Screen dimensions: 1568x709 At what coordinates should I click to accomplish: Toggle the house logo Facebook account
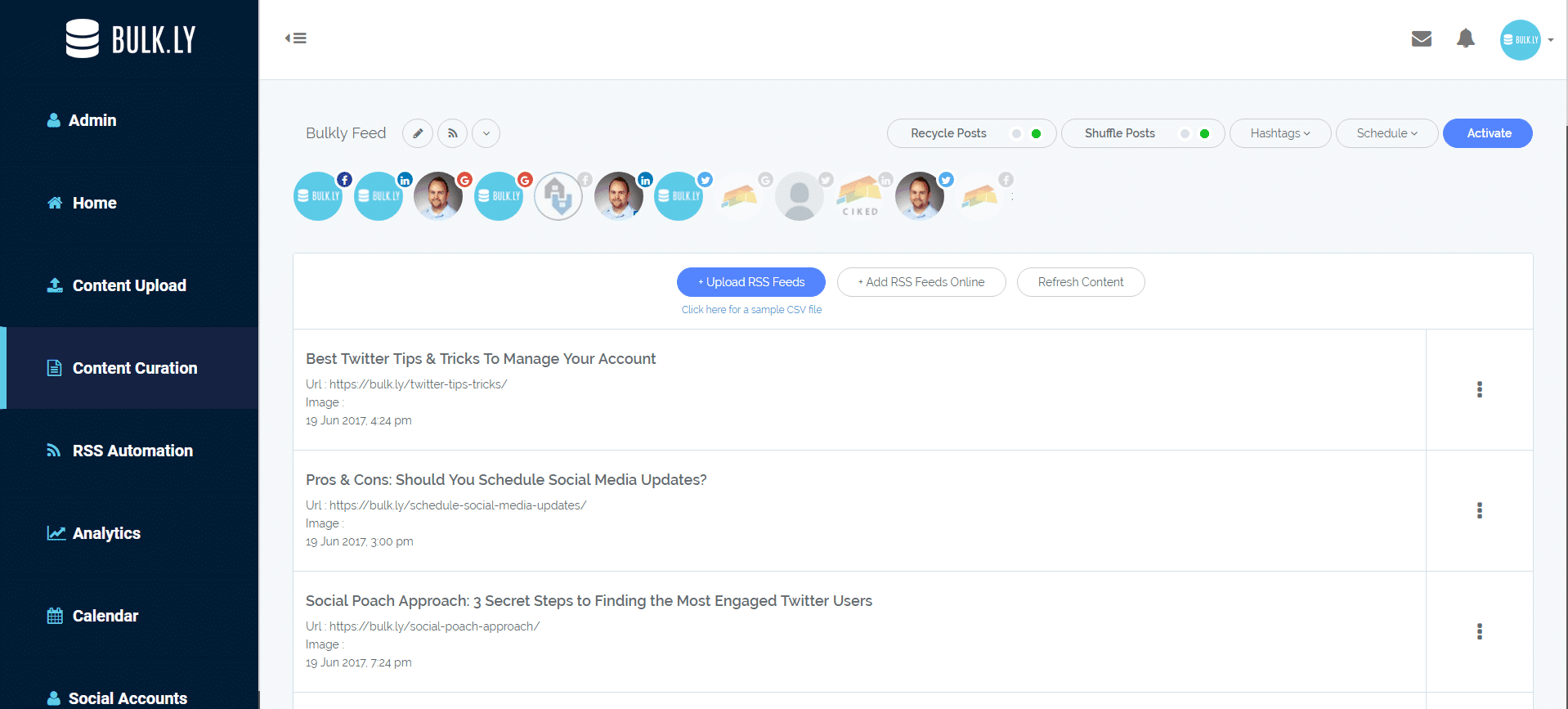pyautogui.click(x=558, y=196)
